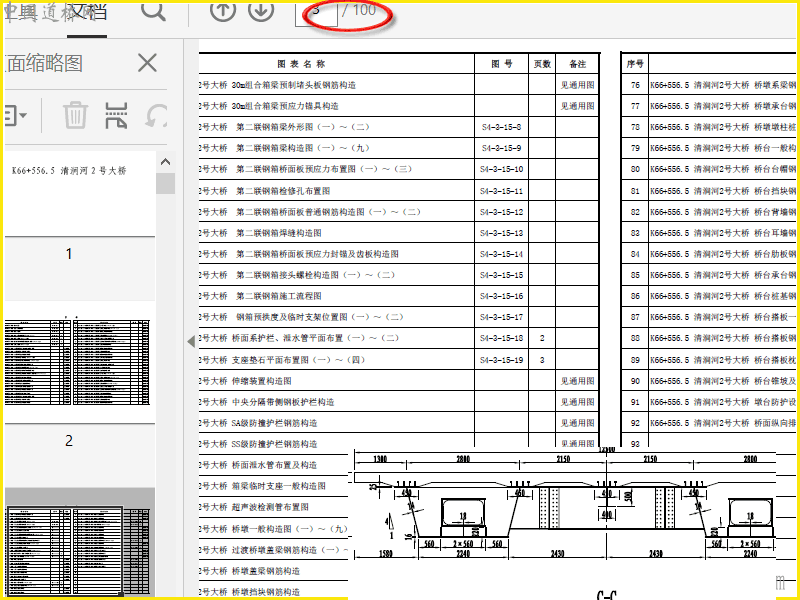
Task: Click drawing number S4-3-15-15
Action: click(x=502, y=275)
